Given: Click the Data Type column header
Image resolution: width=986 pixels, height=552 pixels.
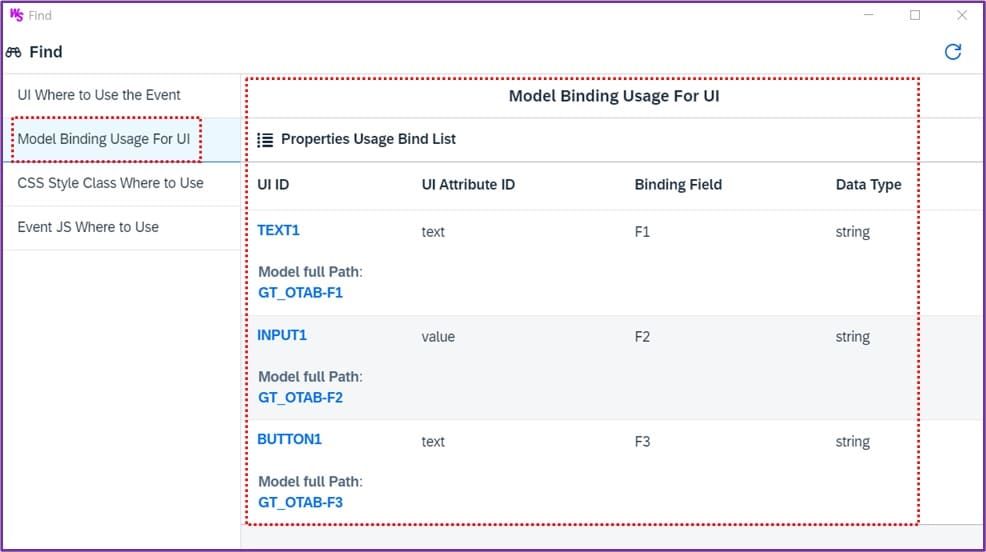Looking at the screenshot, I should [868, 184].
